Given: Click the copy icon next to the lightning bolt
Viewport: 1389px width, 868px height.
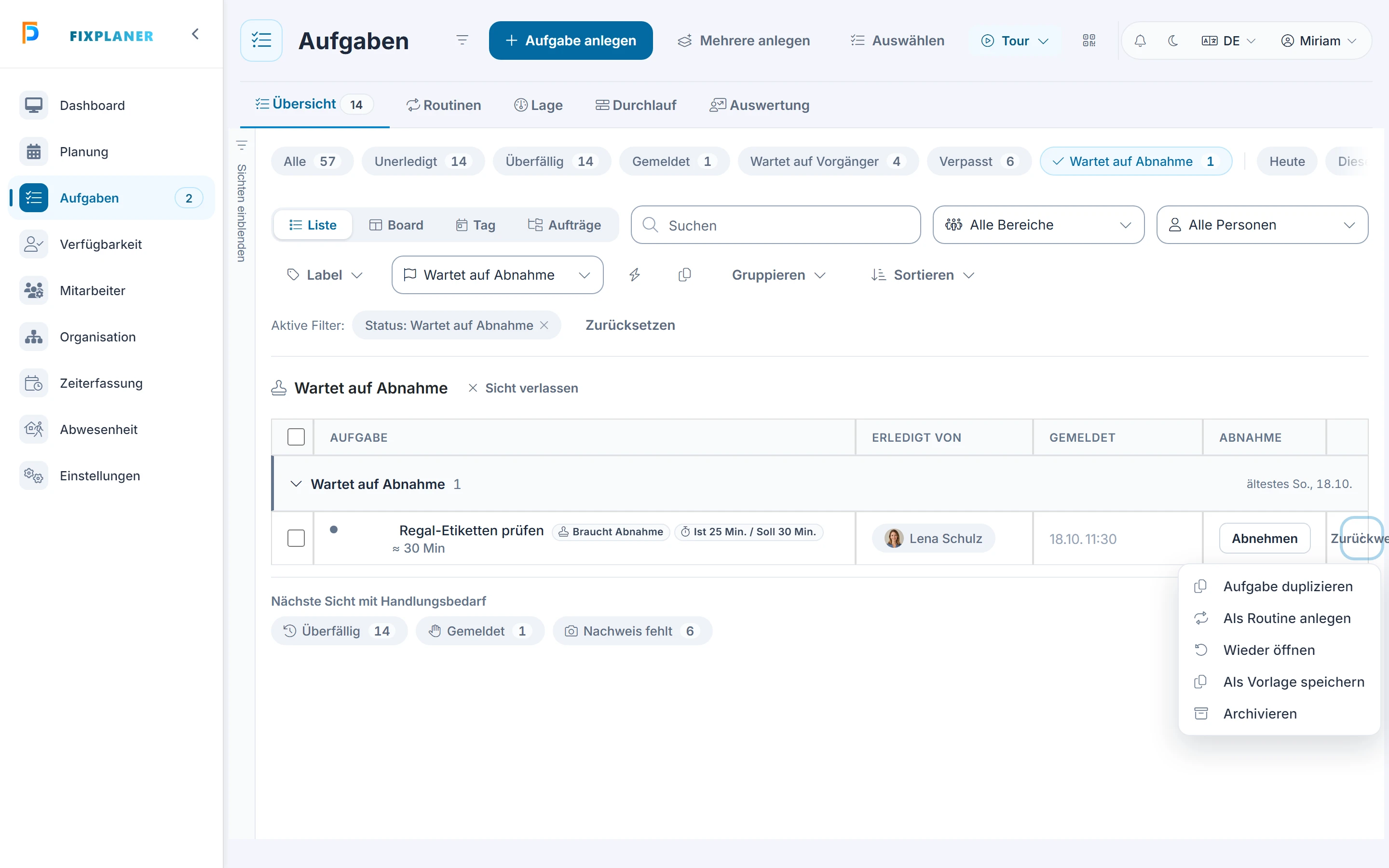Looking at the screenshot, I should (x=684, y=275).
